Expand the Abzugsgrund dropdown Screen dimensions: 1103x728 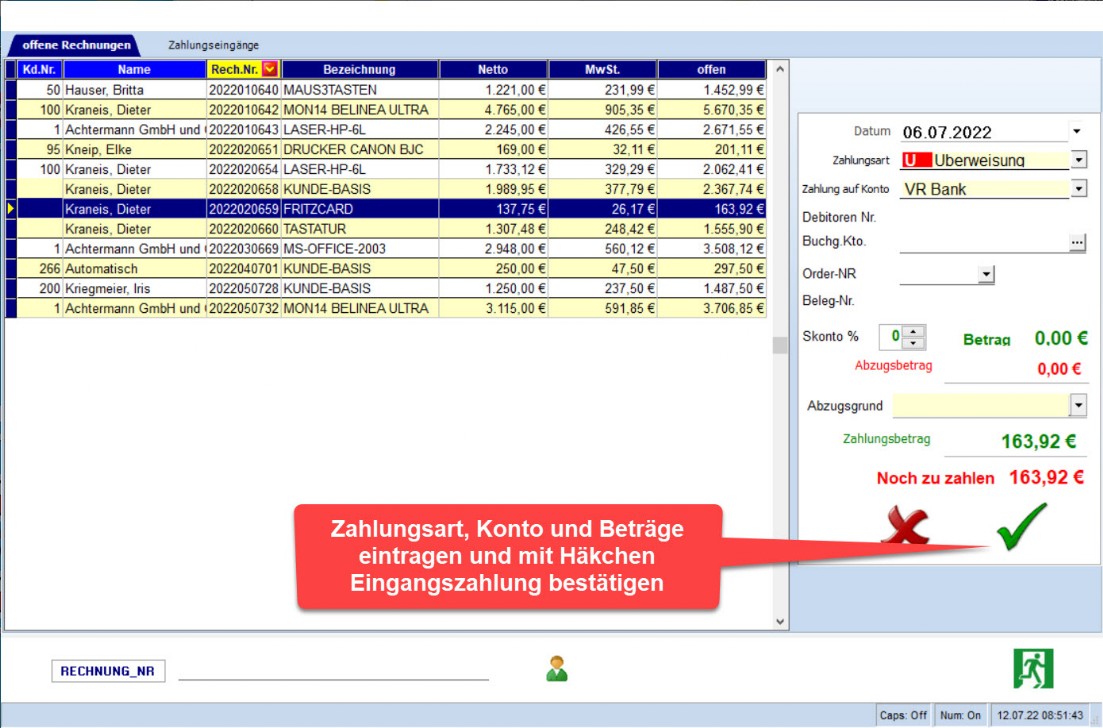(x=1078, y=405)
